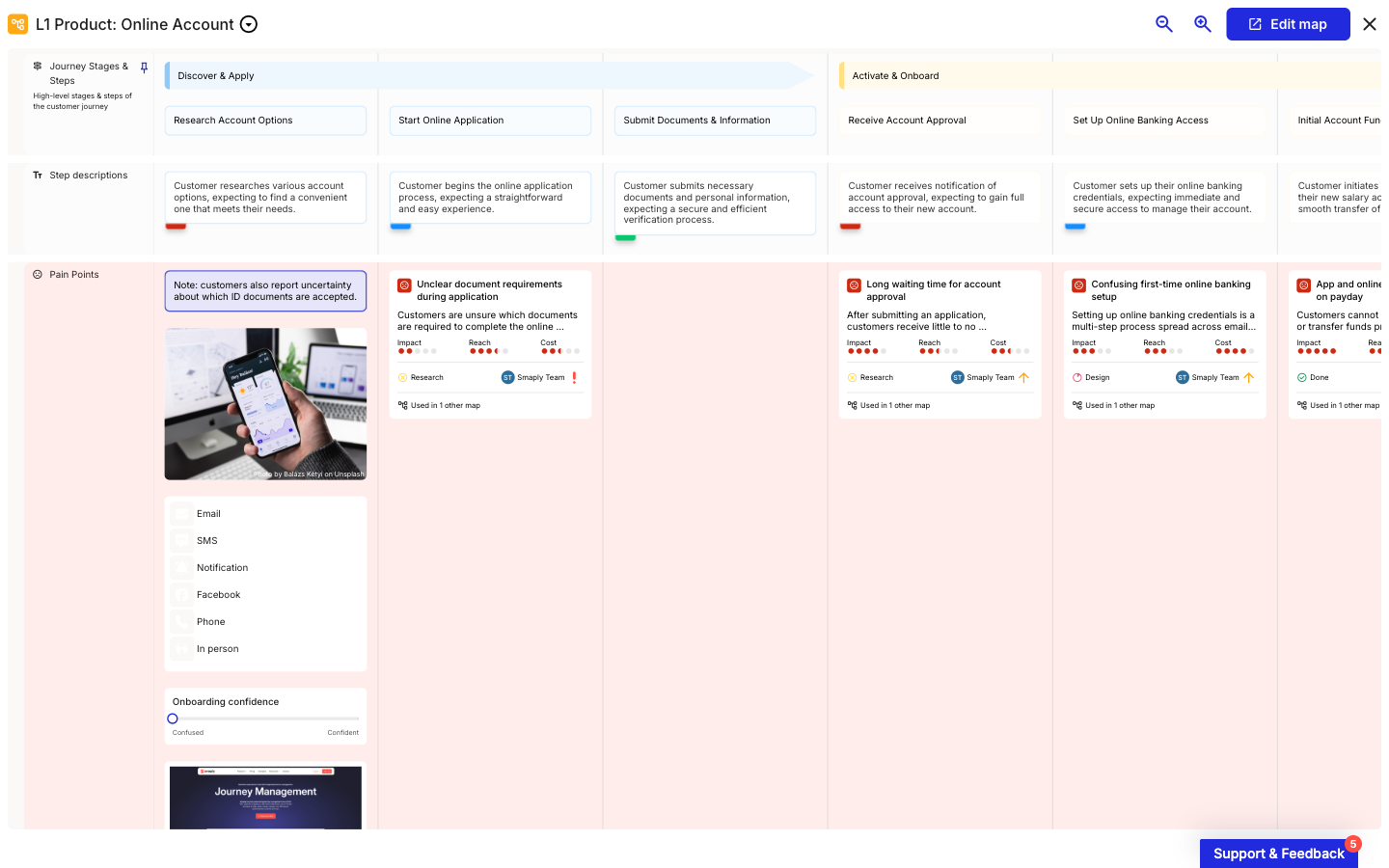Zoom out of the journey map
1389x868 pixels.
point(1164,24)
